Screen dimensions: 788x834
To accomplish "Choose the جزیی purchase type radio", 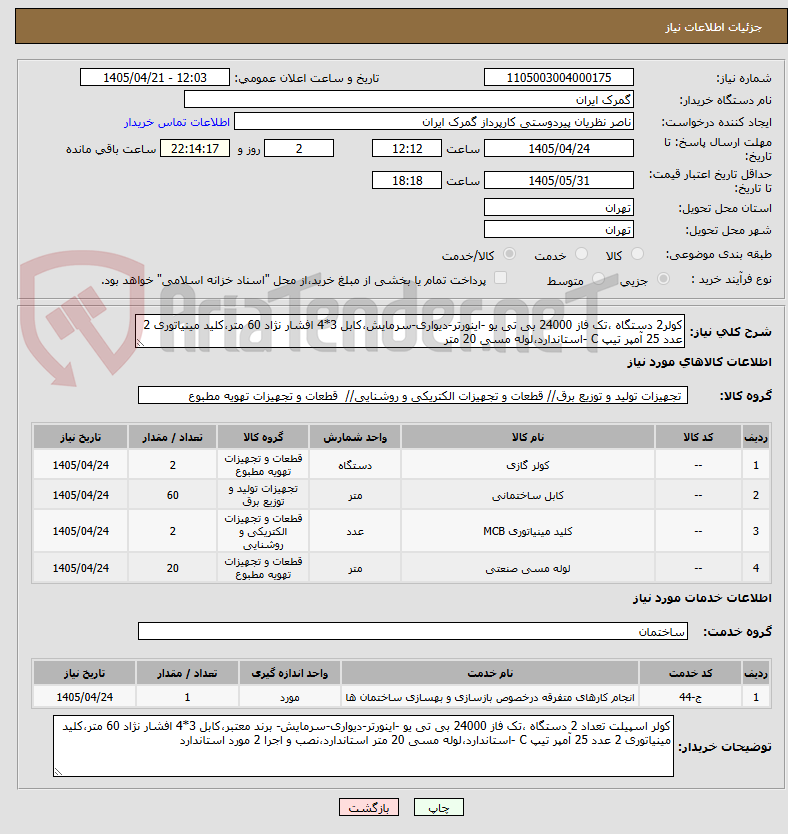I will coord(663,279).
